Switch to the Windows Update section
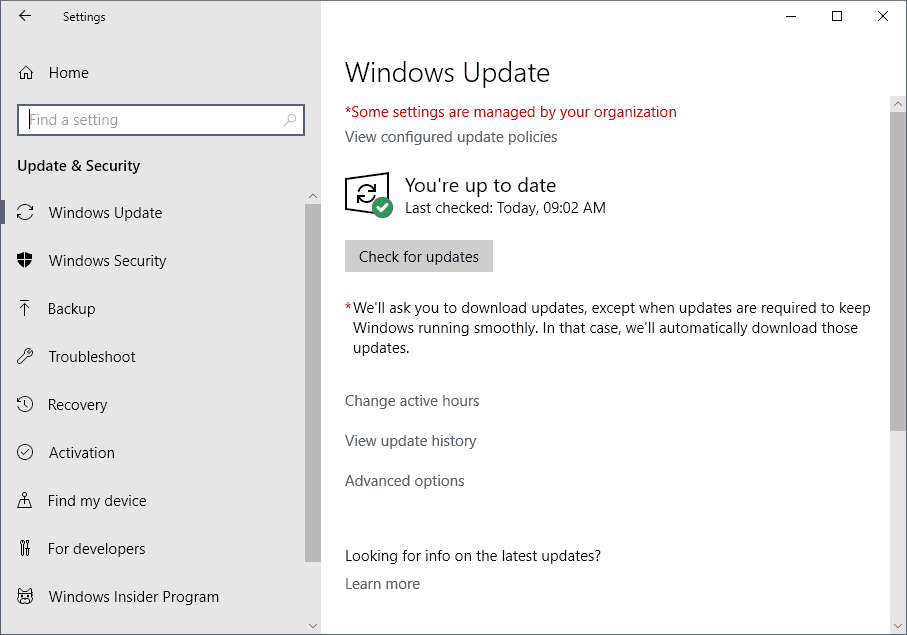 coord(105,212)
